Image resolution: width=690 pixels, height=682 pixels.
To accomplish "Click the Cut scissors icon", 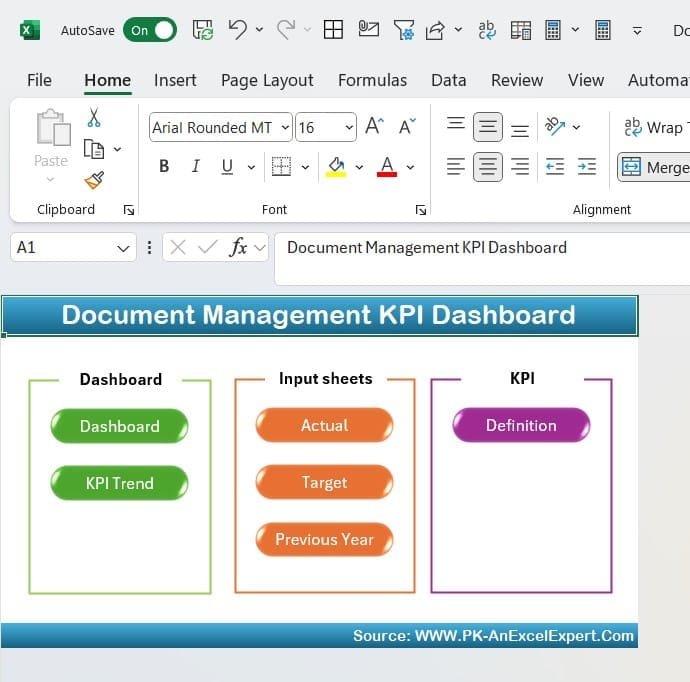I will (x=94, y=117).
